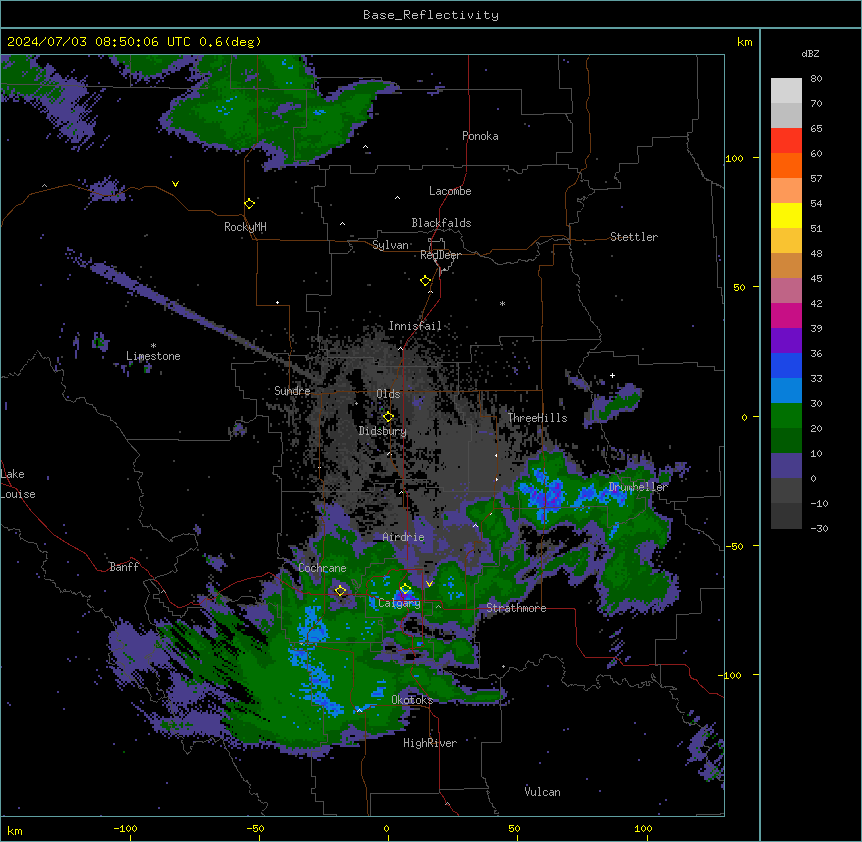This screenshot has height=842, width=862.
Task: Click the Strathmore label
Action: 516,608
